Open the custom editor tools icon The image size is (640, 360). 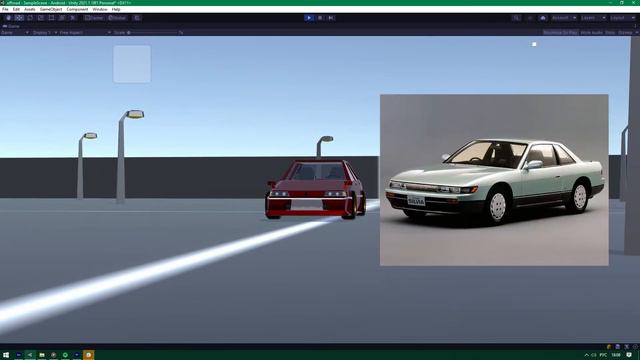pyautogui.click(x=73, y=18)
